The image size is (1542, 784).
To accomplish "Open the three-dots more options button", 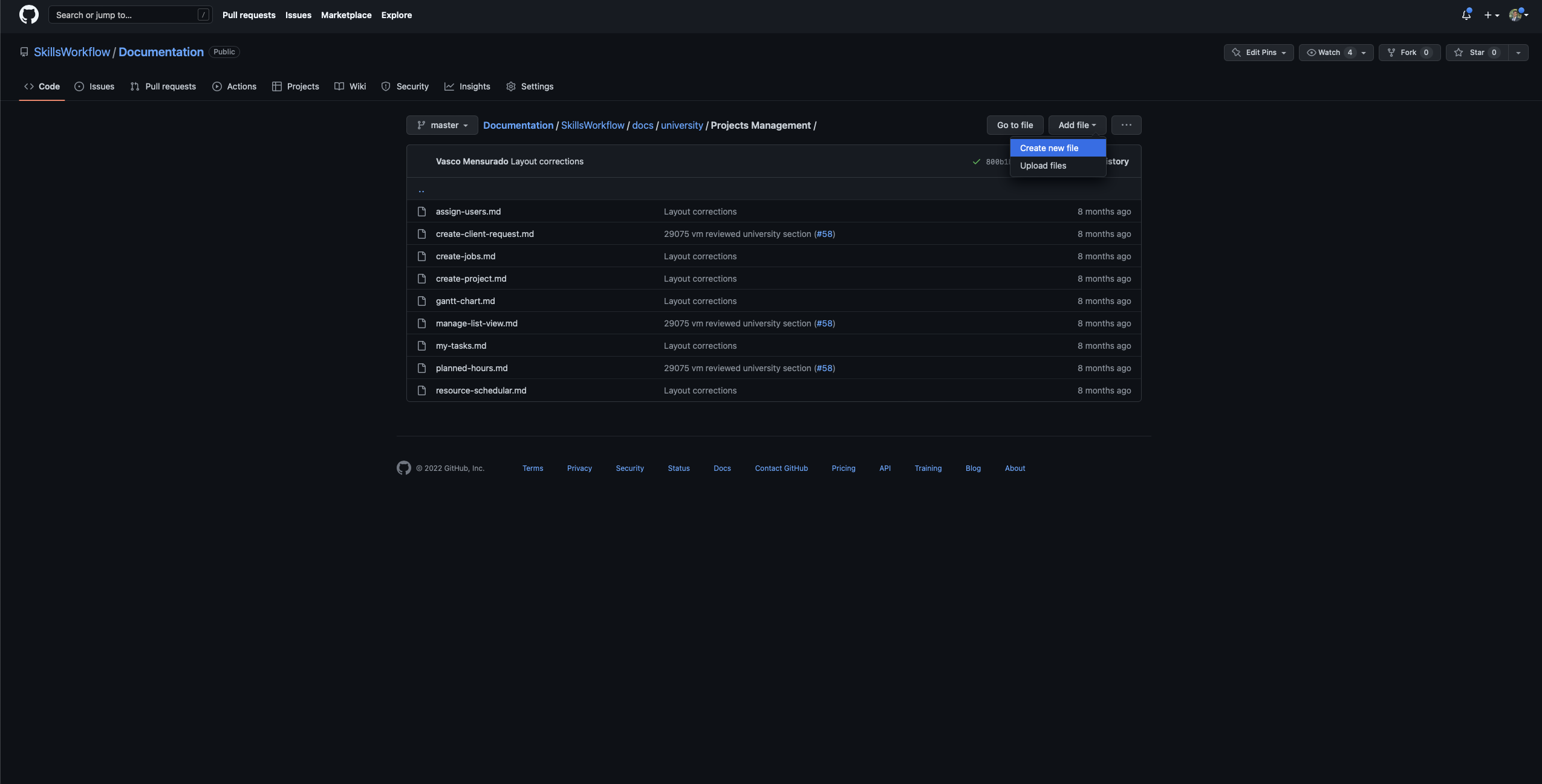I will tap(1126, 125).
